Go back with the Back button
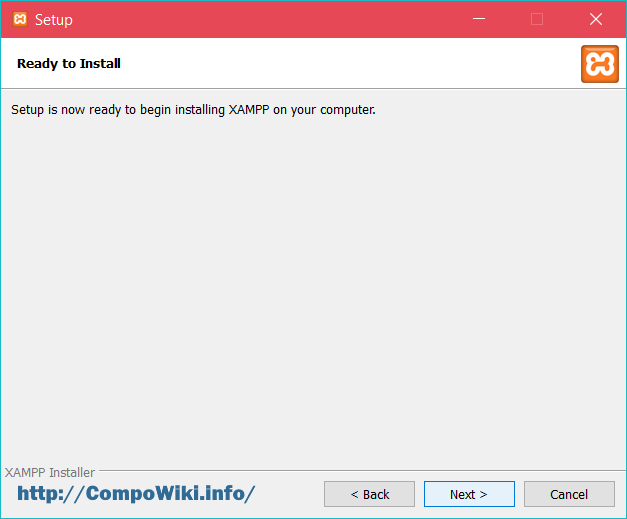This screenshot has width=627, height=519. 369,494
